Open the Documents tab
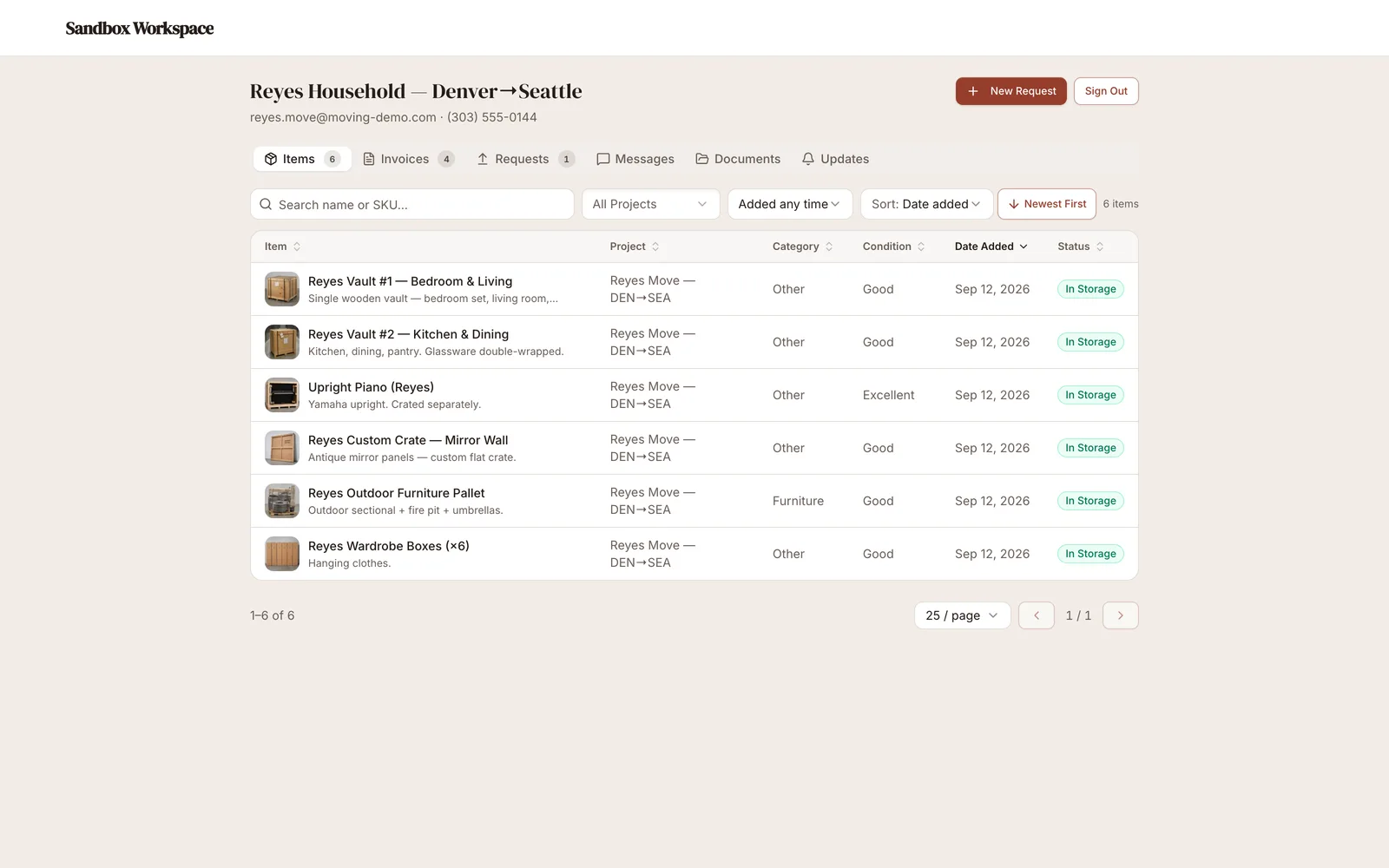 point(738,159)
